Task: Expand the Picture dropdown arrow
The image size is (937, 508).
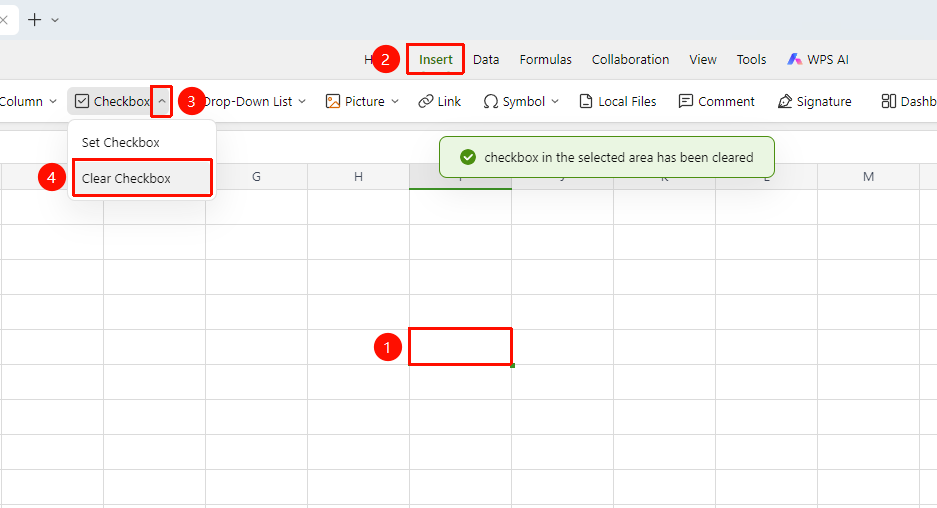Action: pos(395,102)
